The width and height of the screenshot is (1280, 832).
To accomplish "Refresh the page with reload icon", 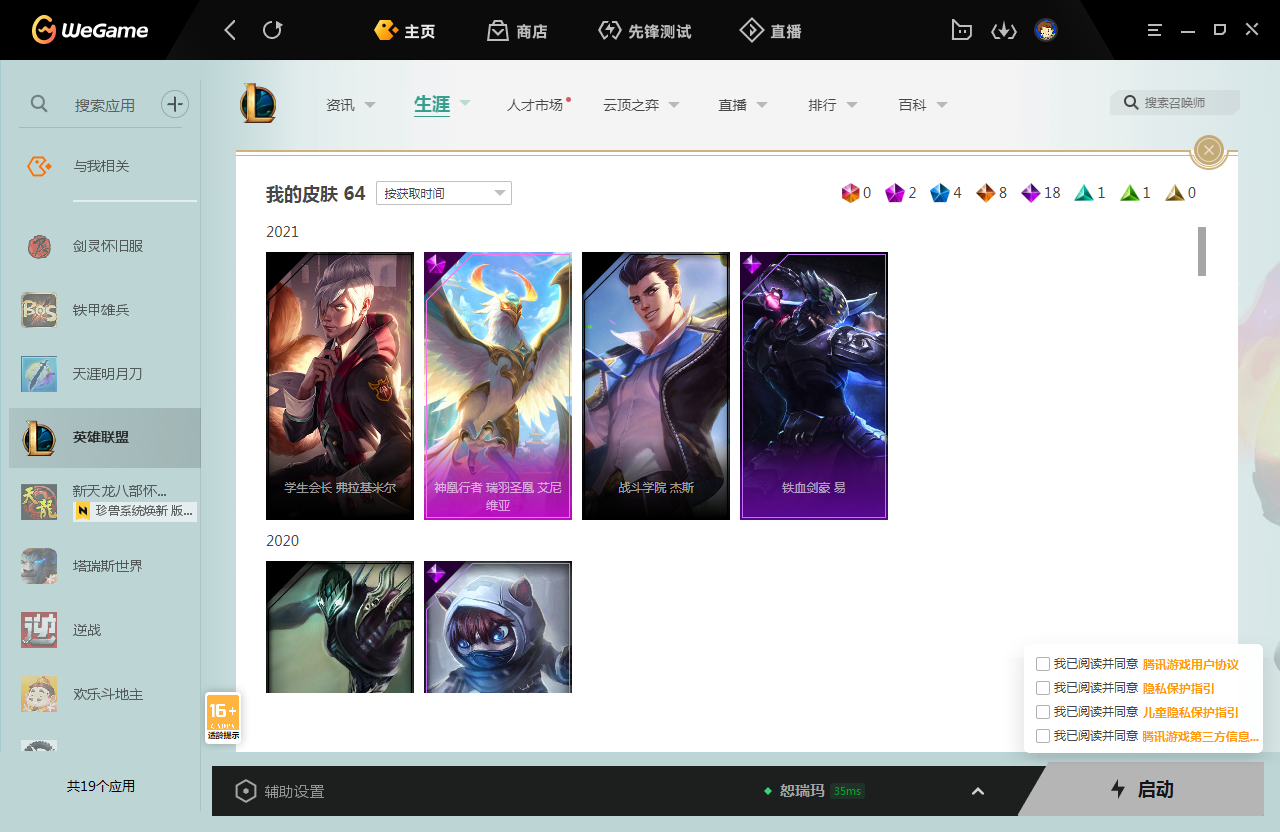I will tap(272, 30).
